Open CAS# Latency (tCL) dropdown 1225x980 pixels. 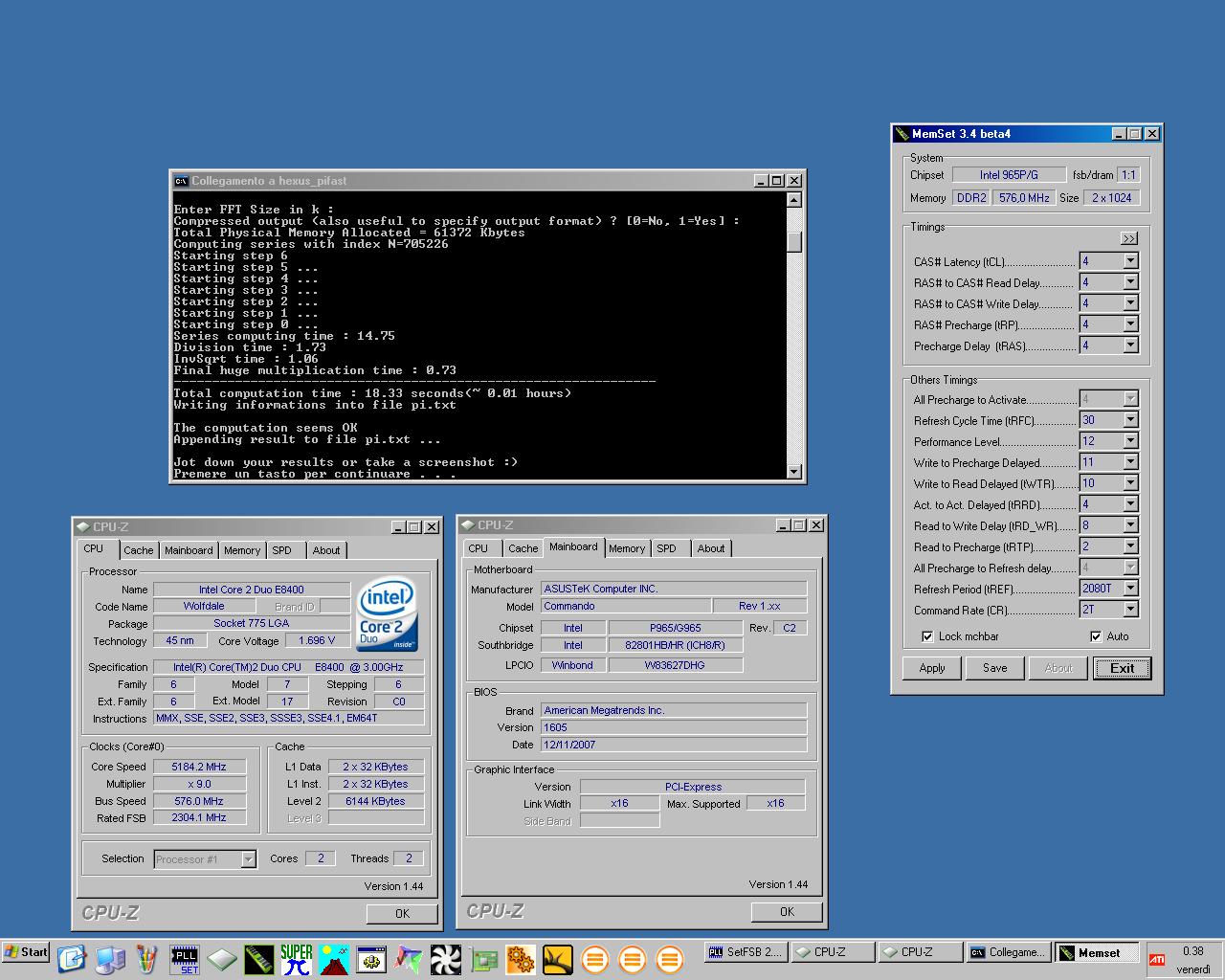pos(1130,261)
